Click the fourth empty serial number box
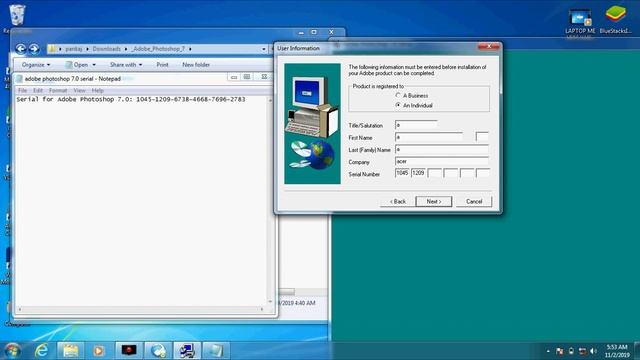The image size is (640, 360). click(451, 173)
